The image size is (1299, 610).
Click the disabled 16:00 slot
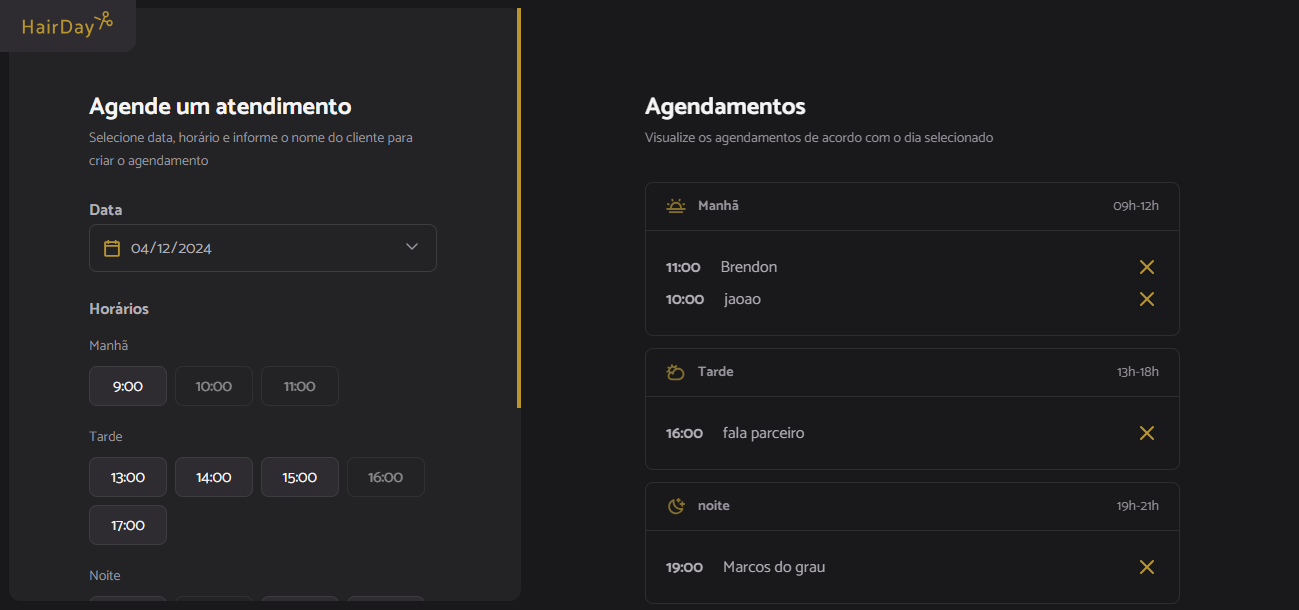click(x=386, y=477)
